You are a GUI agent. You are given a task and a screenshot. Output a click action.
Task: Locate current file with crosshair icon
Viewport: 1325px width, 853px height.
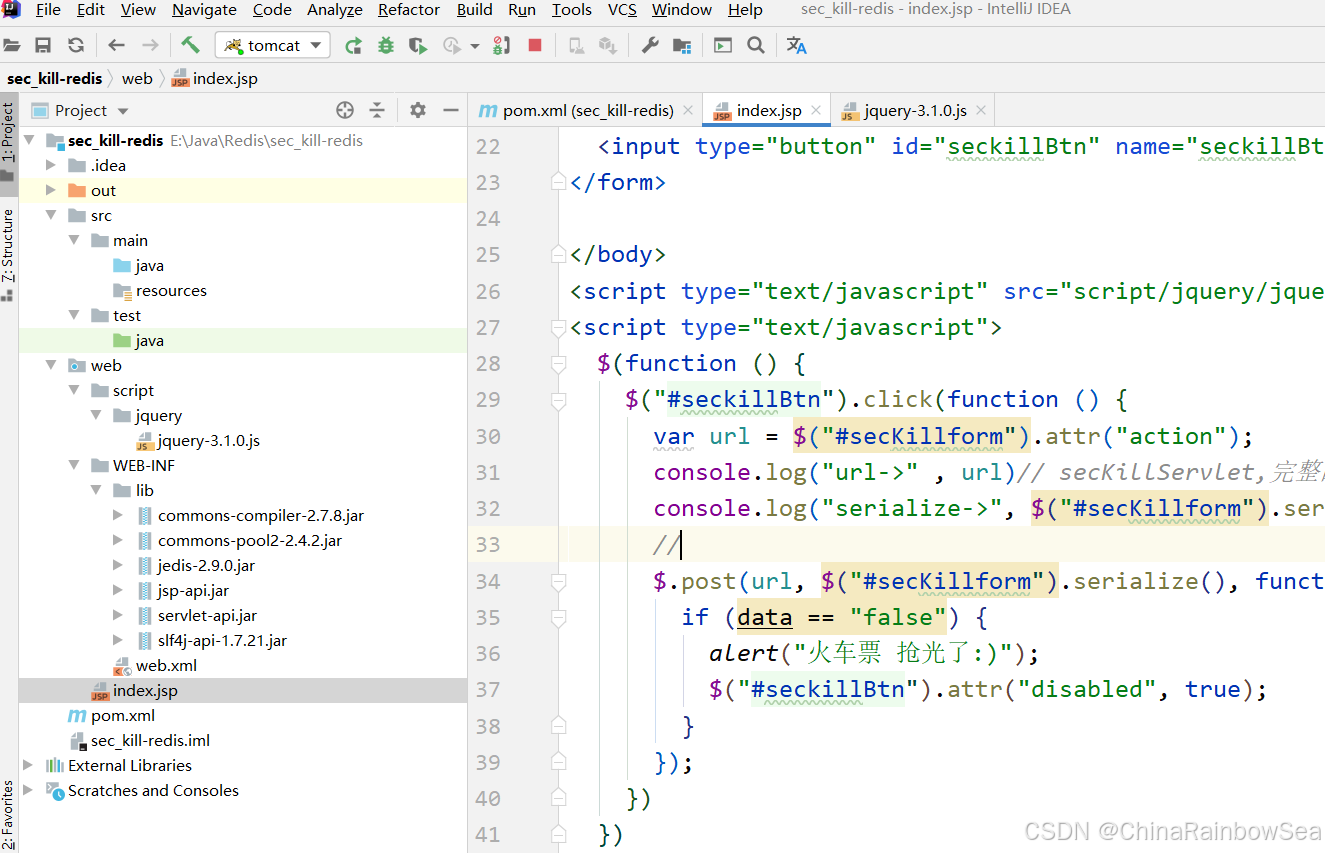pyautogui.click(x=345, y=110)
